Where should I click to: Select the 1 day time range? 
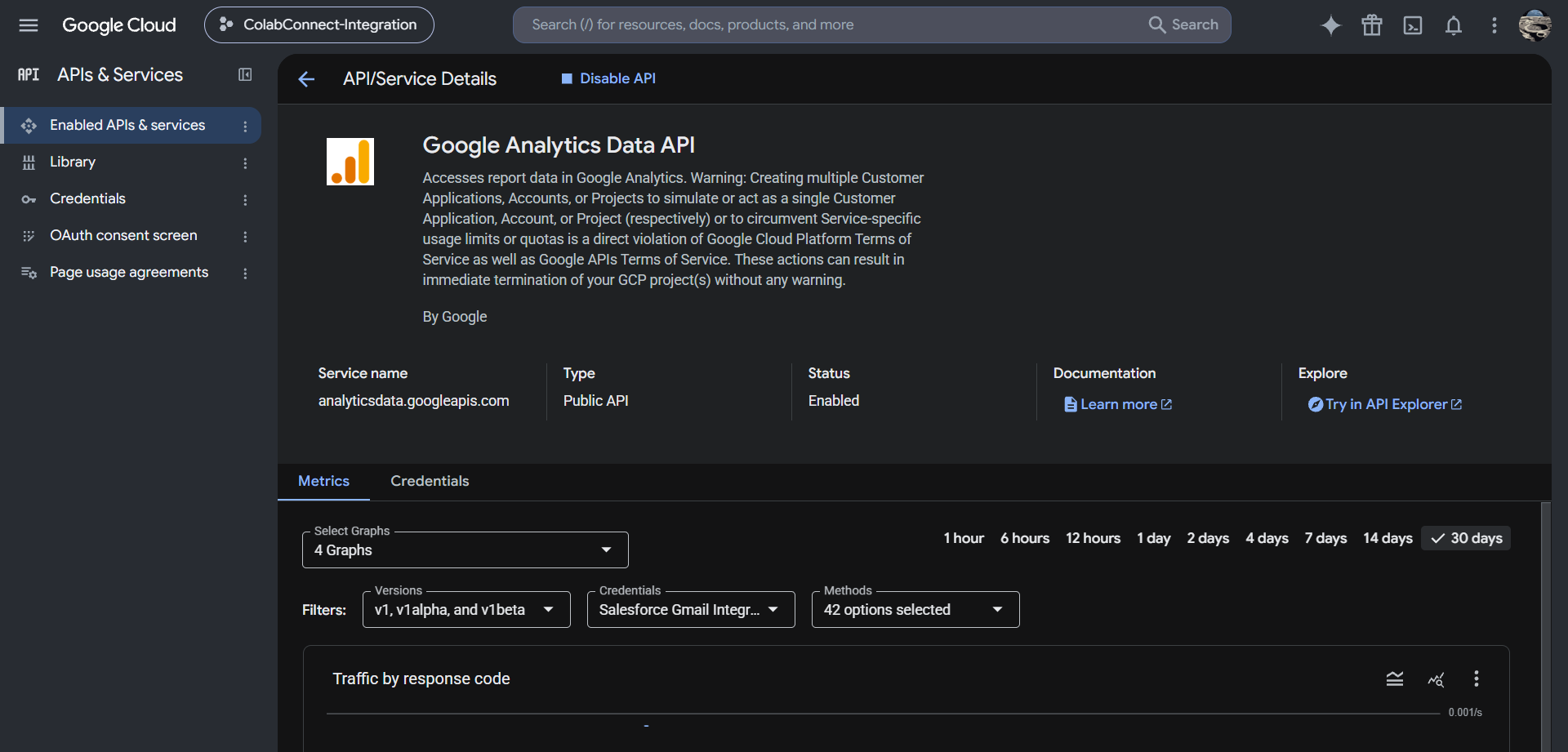tap(1153, 538)
